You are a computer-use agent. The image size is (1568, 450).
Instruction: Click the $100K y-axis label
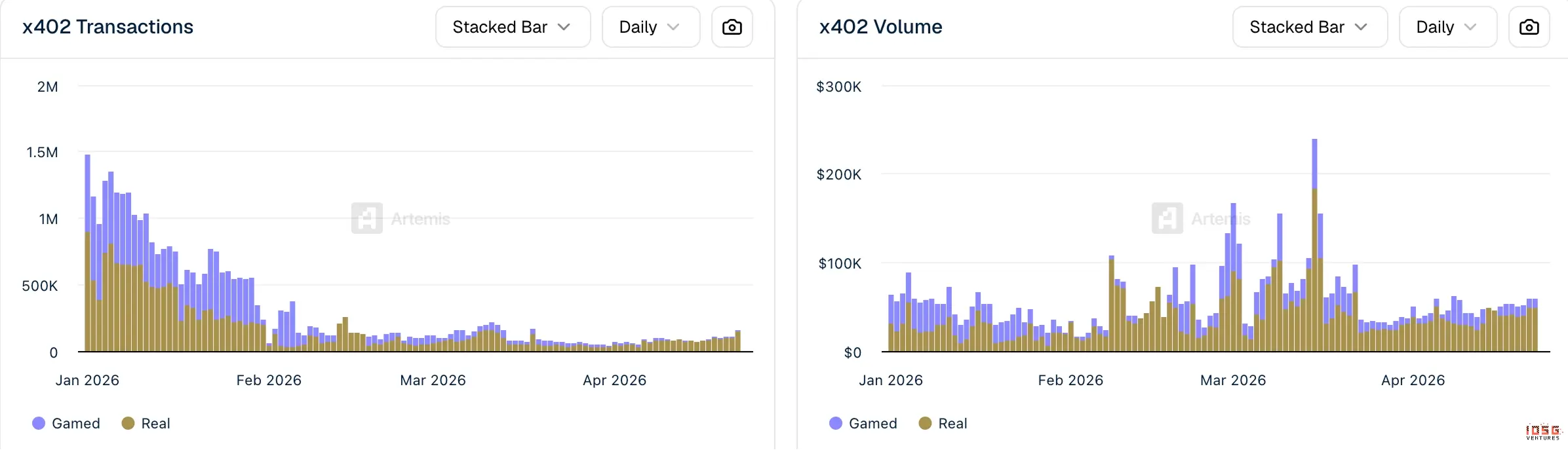(x=840, y=263)
